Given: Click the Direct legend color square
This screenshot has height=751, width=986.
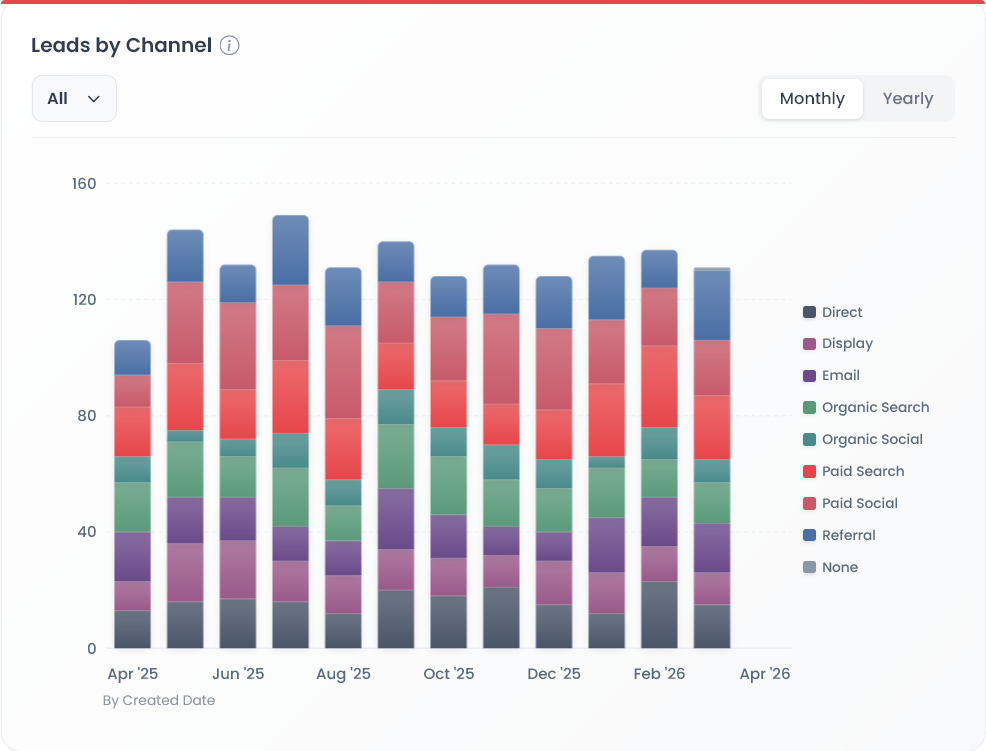Looking at the screenshot, I should 807,312.
